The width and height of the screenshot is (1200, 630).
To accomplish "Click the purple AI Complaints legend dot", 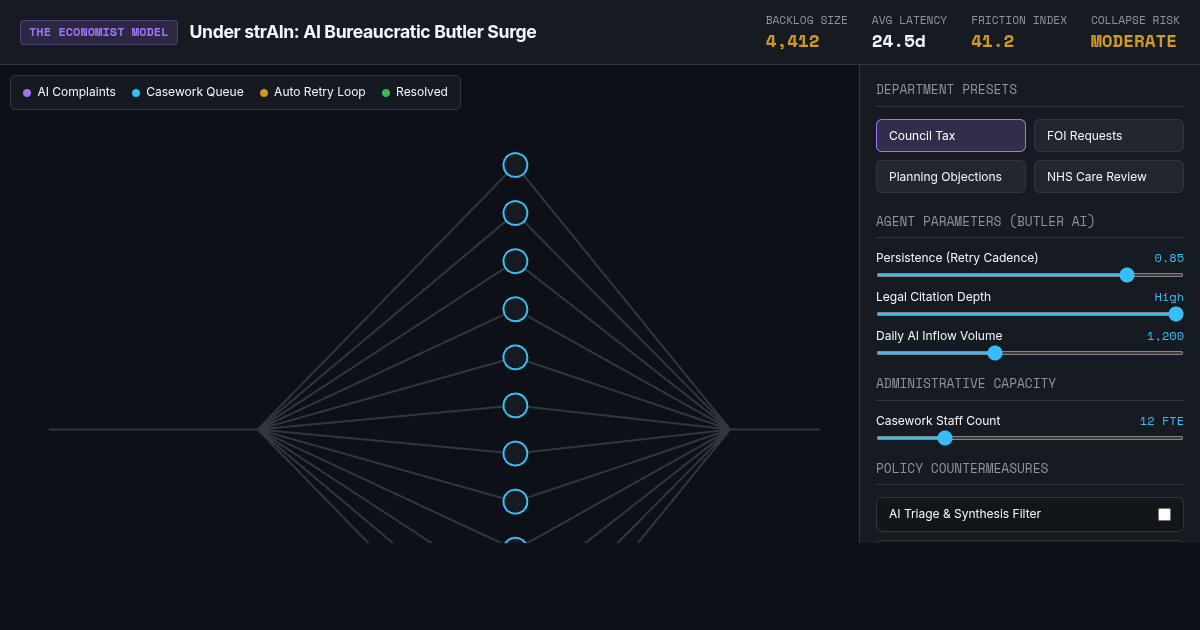I will pos(27,93).
